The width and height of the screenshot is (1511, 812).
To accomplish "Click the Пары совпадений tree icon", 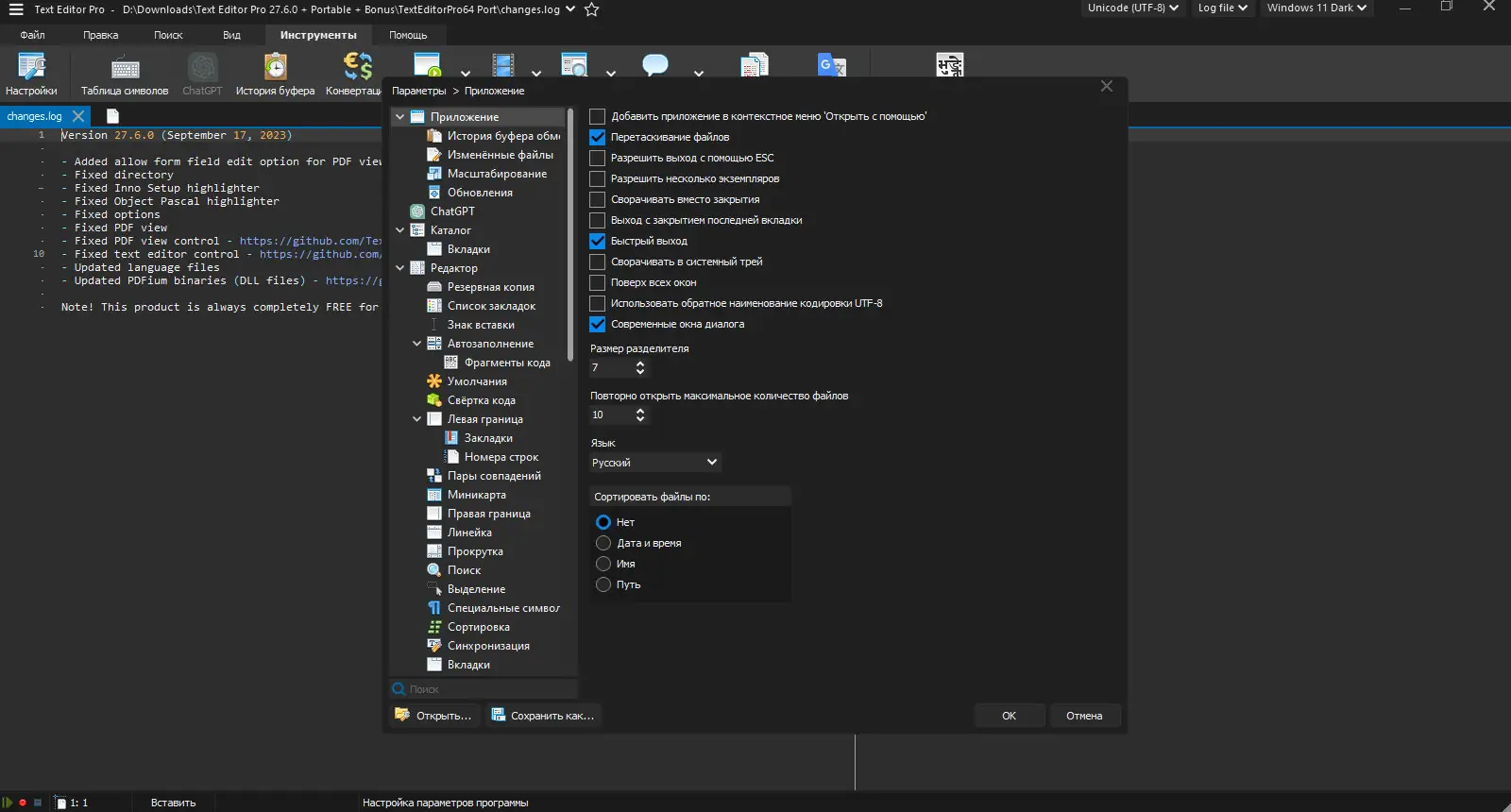I will click(434, 476).
